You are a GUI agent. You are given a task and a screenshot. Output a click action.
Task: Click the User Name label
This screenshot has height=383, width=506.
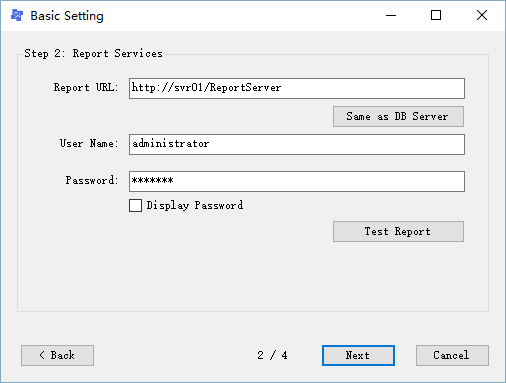click(89, 143)
